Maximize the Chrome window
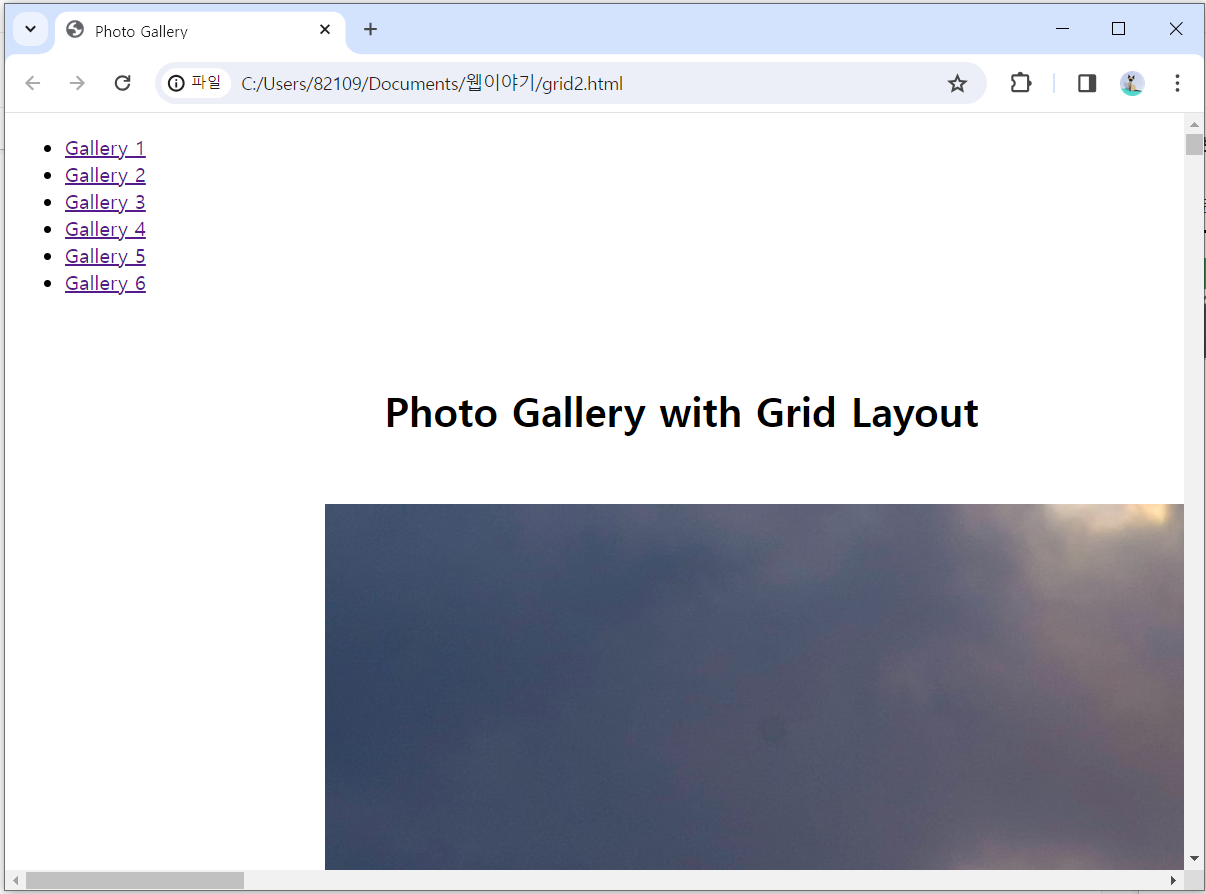The width and height of the screenshot is (1206, 894). 1119,29
